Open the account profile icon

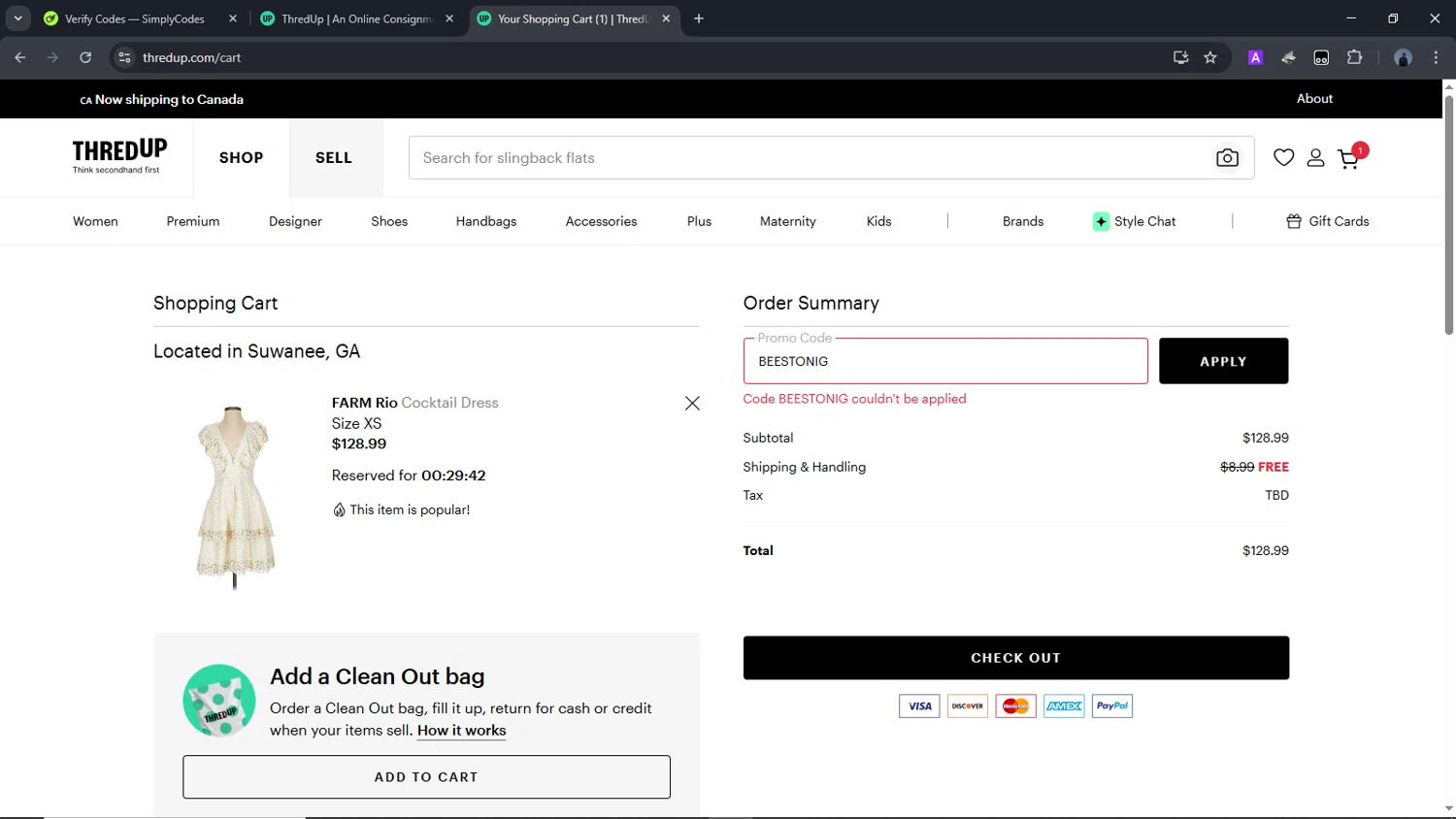click(1315, 157)
